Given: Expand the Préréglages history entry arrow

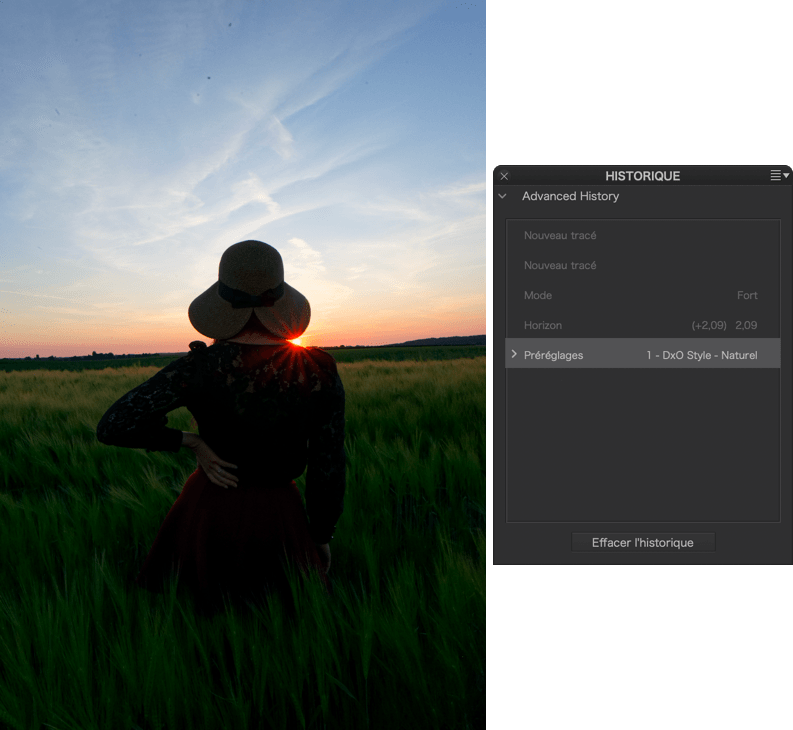Looking at the screenshot, I should 514,355.
